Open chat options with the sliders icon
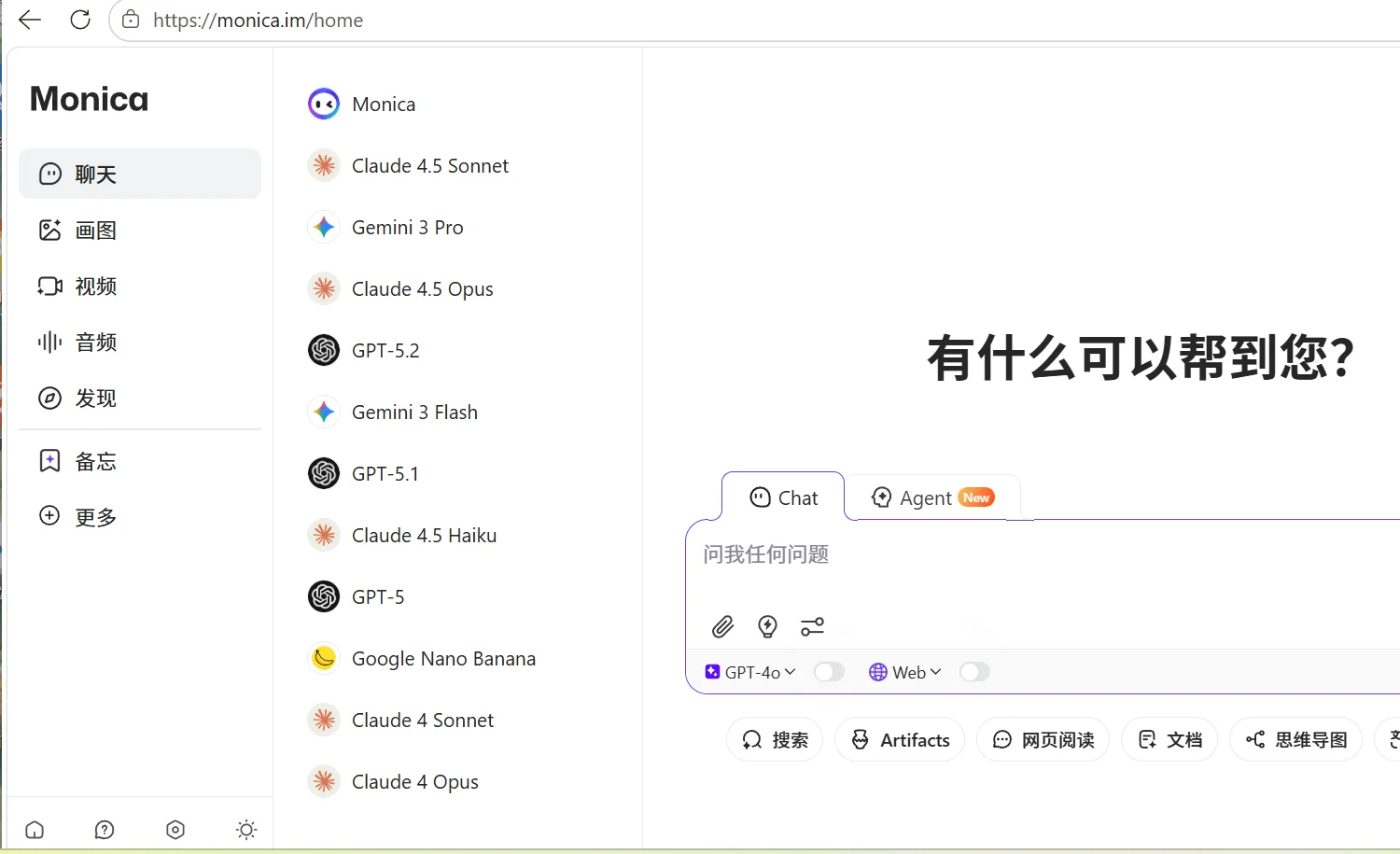 812,626
